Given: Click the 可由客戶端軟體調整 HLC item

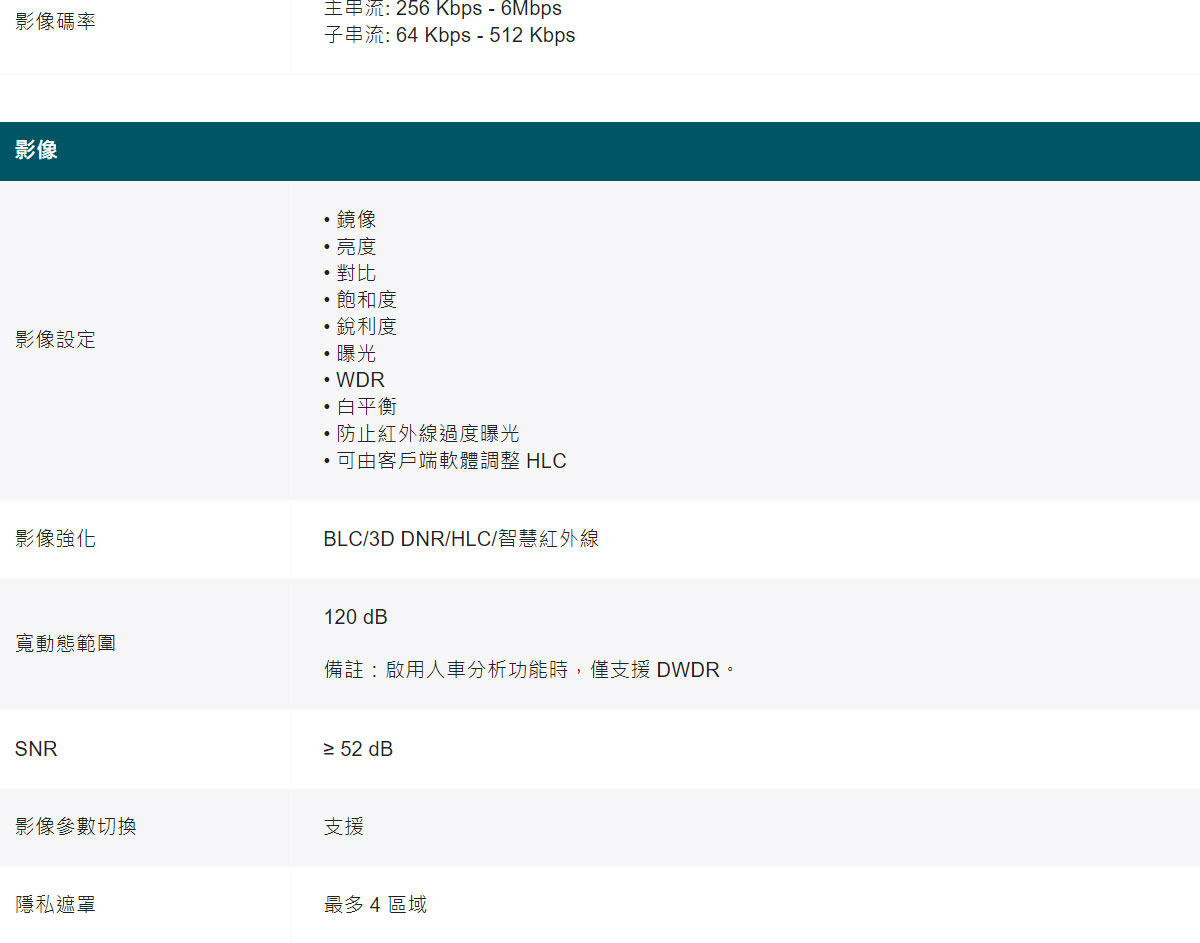Looking at the screenshot, I should 450,461.
